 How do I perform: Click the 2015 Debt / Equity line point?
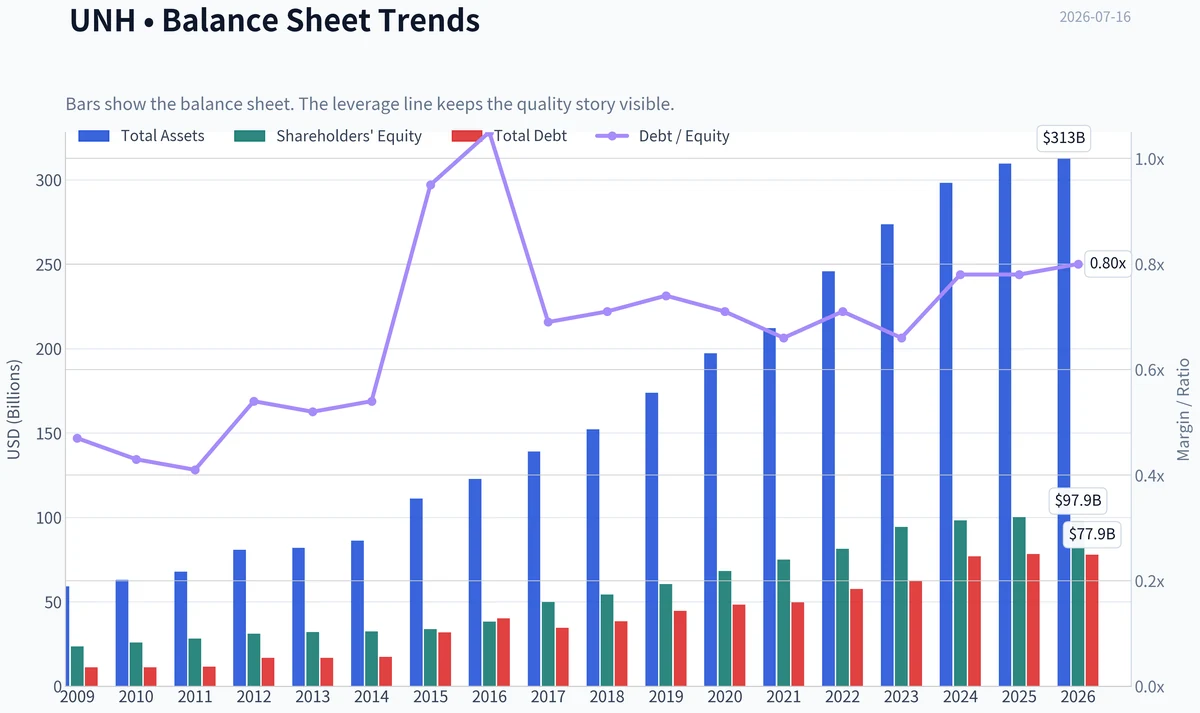(430, 185)
